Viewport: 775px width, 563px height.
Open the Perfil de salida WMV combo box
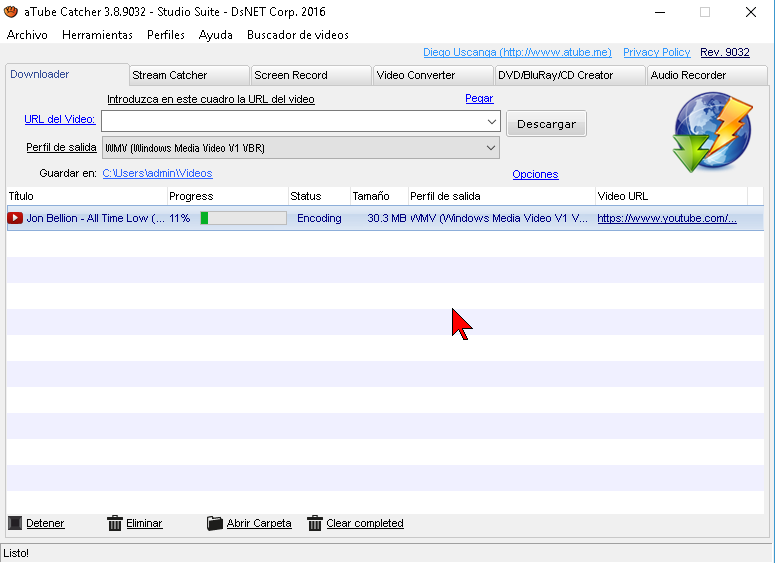[x=301, y=148]
